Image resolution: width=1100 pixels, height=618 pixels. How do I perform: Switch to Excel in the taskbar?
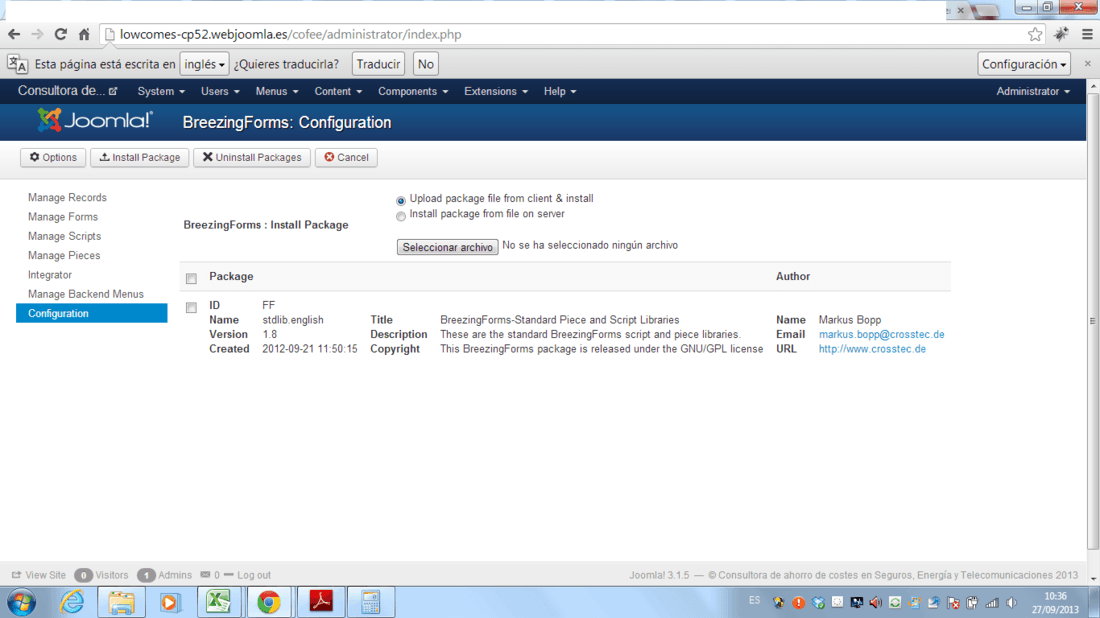[x=219, y=603]
